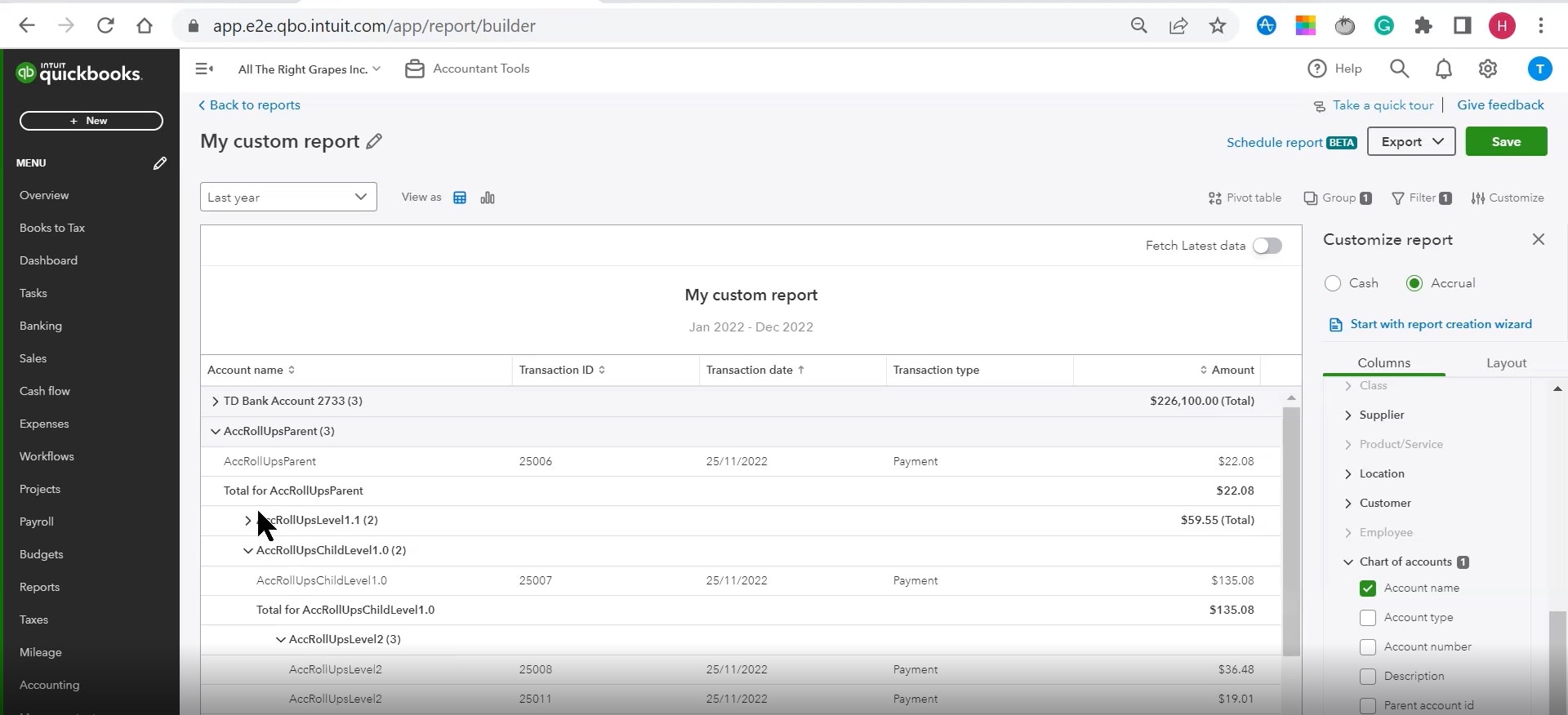Switch to chart view icon
Screen dimensions: 1568x715
click(488, 198)
